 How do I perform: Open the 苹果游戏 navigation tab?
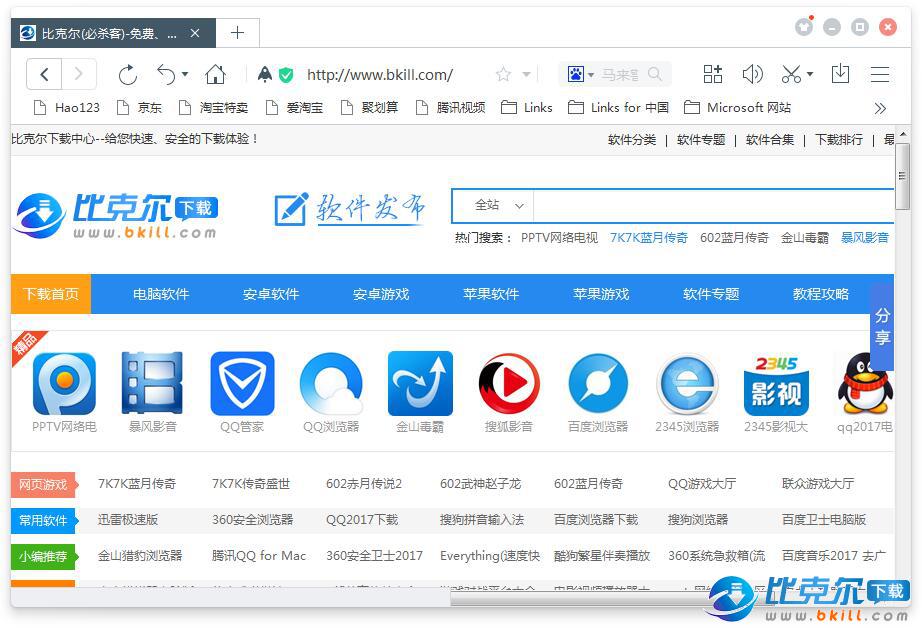pyautogui.click(x=601, y=294)
